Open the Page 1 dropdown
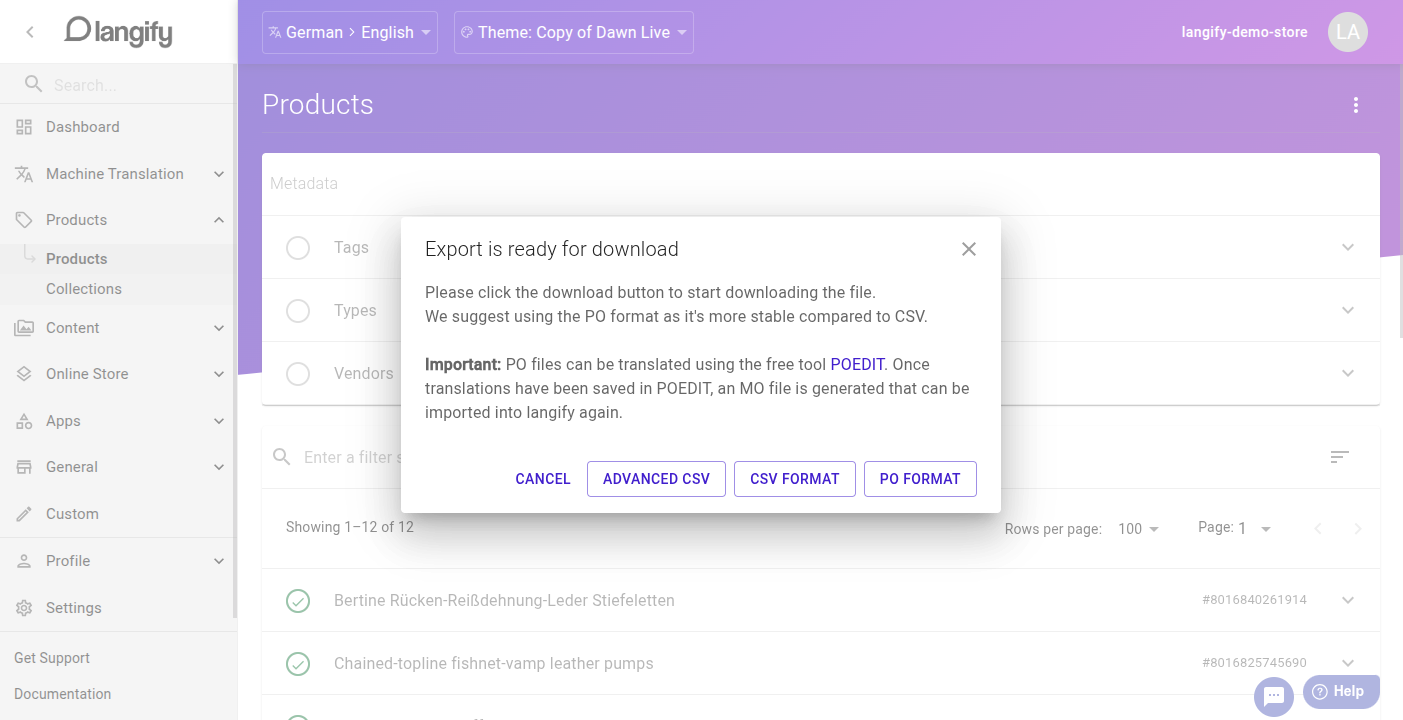This screenshot has height=720, width=1403. [1254, 529]
